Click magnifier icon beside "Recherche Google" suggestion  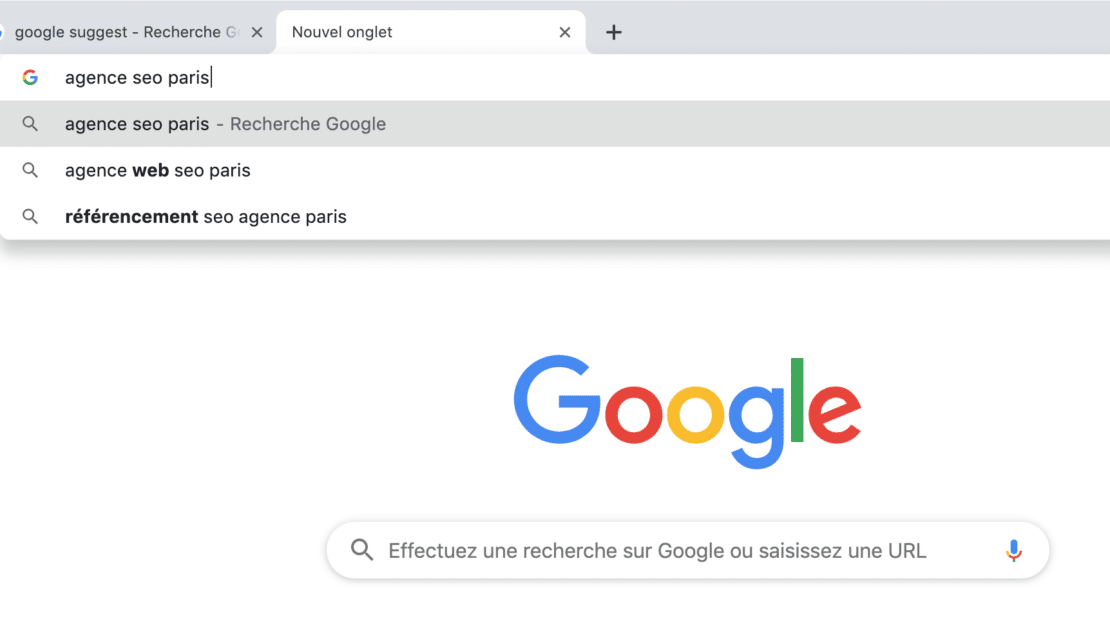[30, 124]
